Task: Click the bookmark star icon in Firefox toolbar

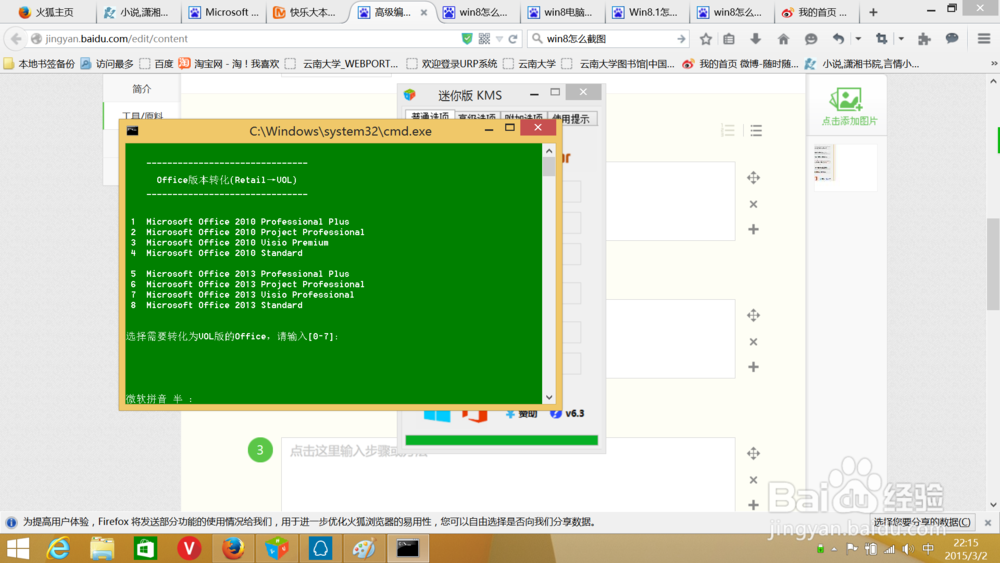Action: coord(705,39)
